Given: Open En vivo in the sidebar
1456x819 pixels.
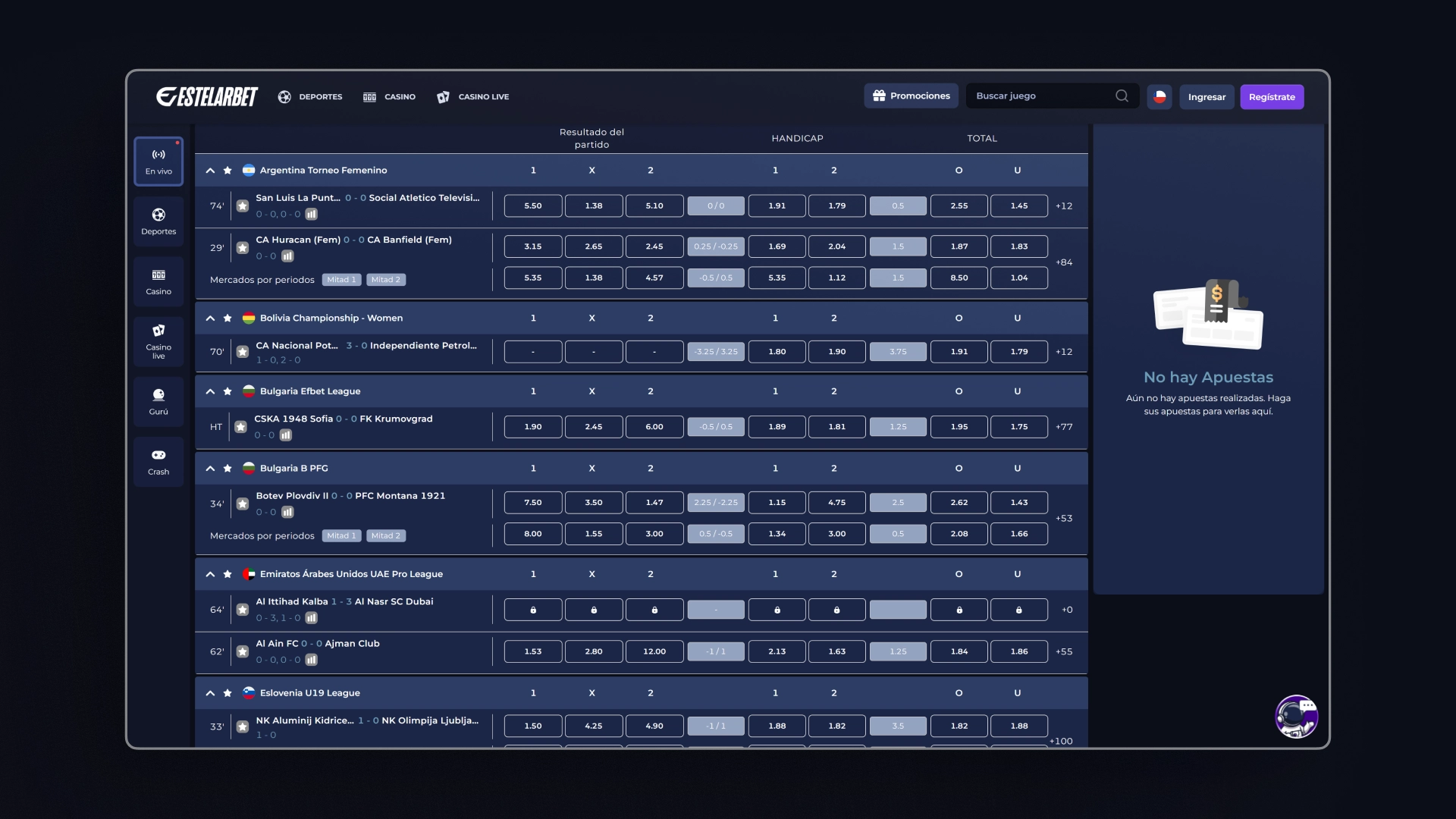Looking at the screenshot, I should [158, 162].
